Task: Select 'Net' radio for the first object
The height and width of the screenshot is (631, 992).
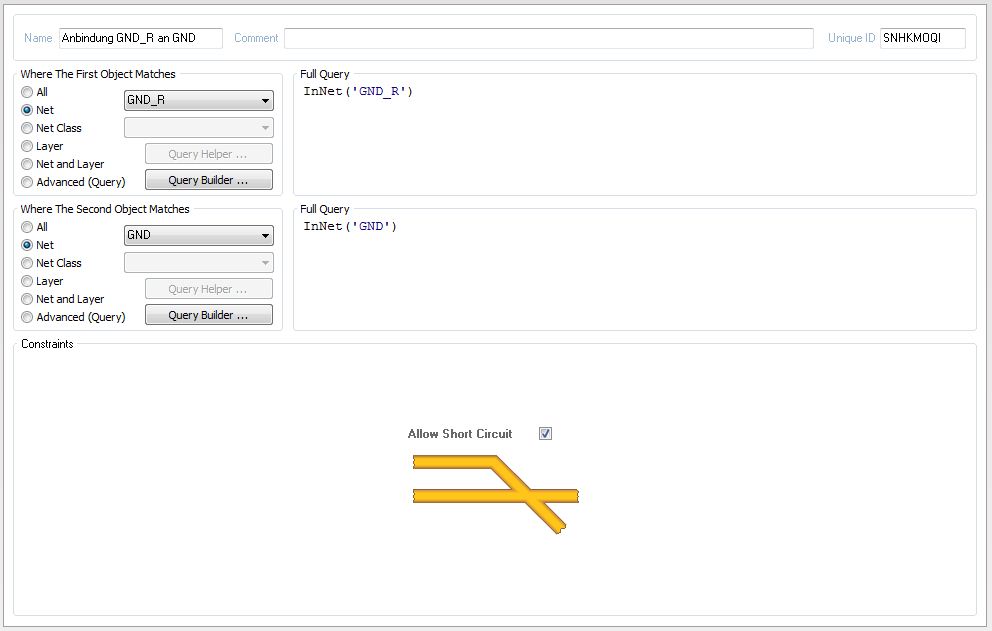Action: [27, 110]
